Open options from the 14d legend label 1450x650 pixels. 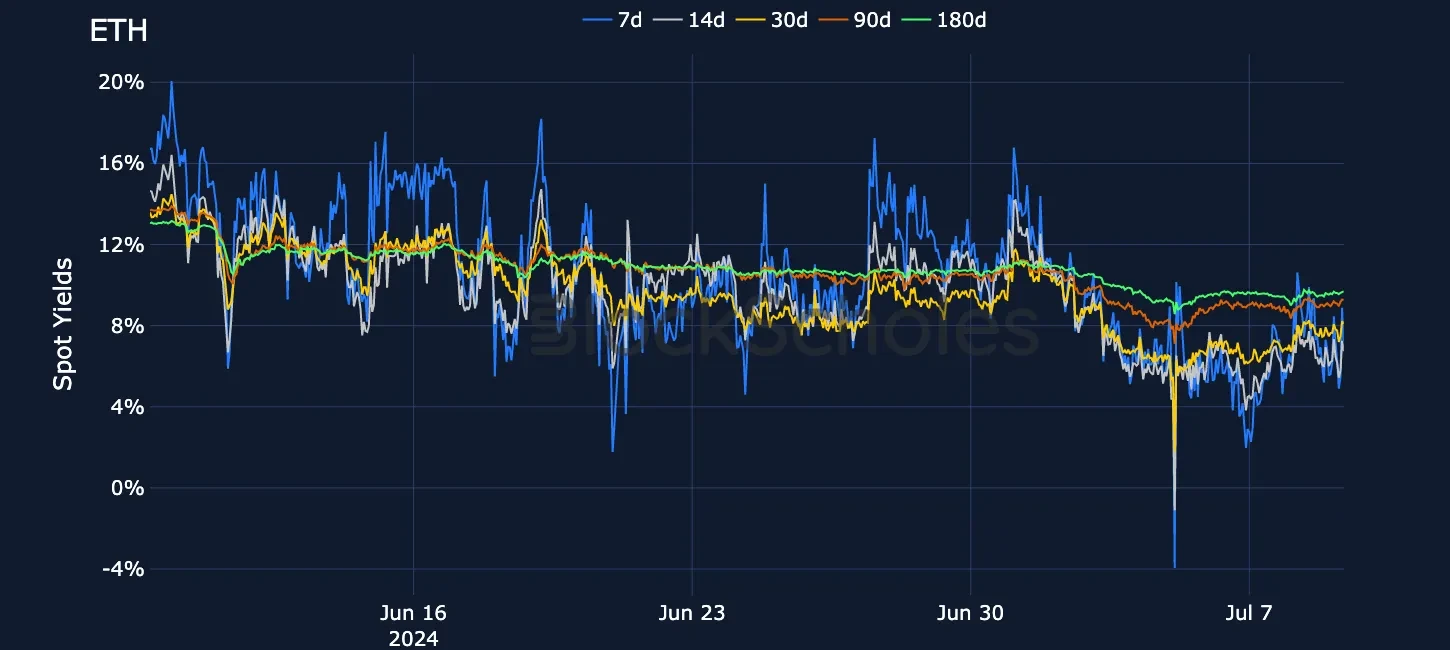(x=707, y=19)
